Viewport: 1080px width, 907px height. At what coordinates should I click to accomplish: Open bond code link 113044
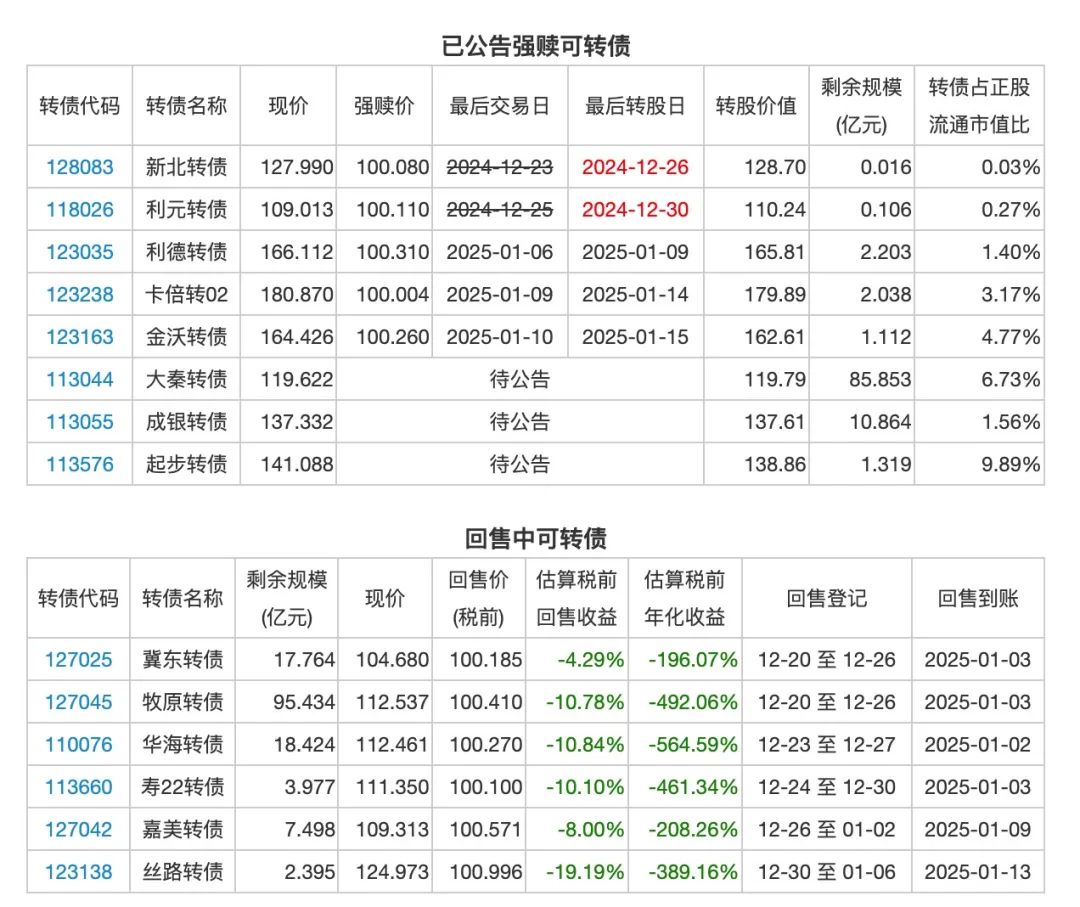[79, 379]
